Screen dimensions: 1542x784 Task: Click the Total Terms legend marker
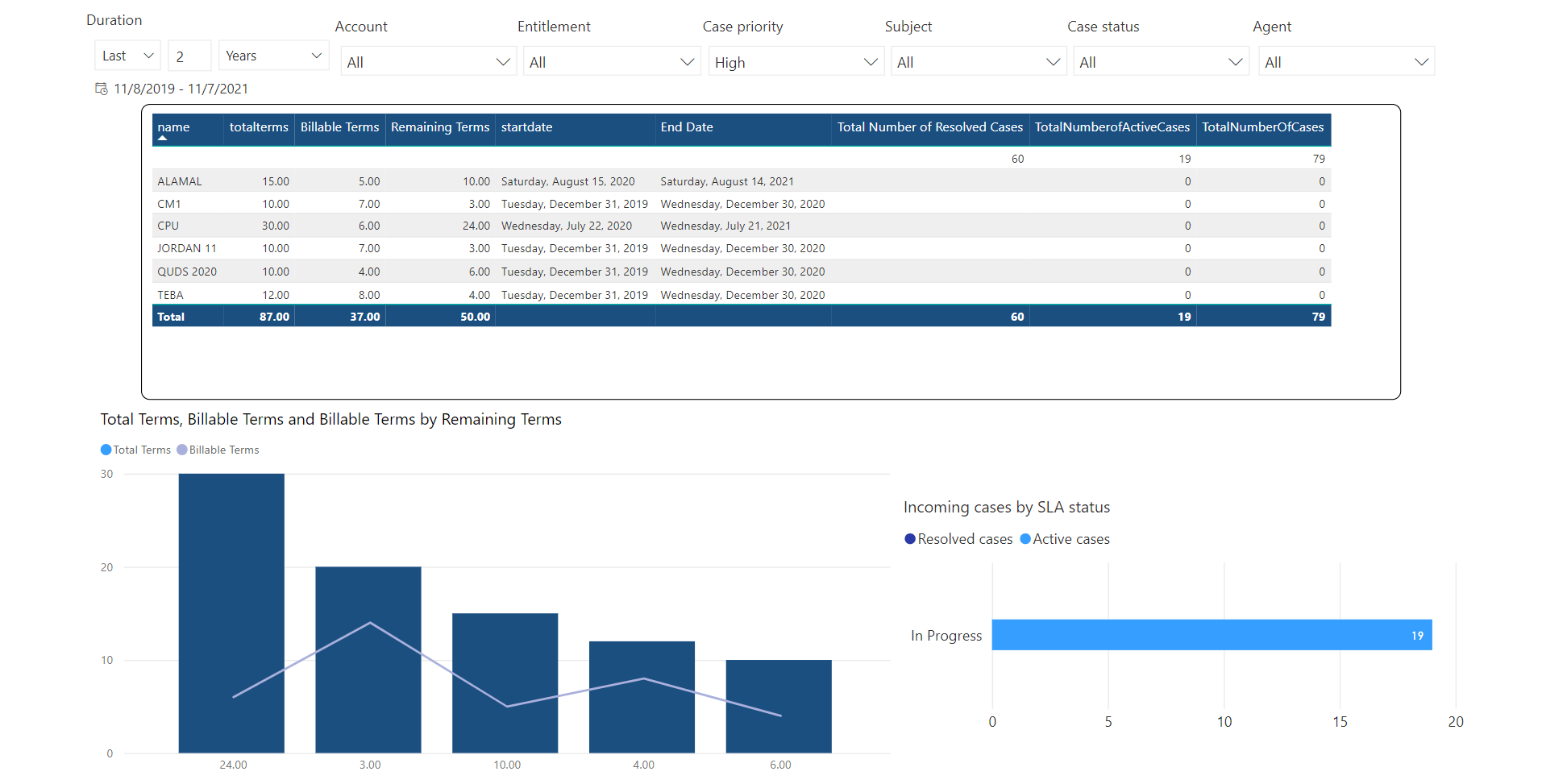[106, 450]
